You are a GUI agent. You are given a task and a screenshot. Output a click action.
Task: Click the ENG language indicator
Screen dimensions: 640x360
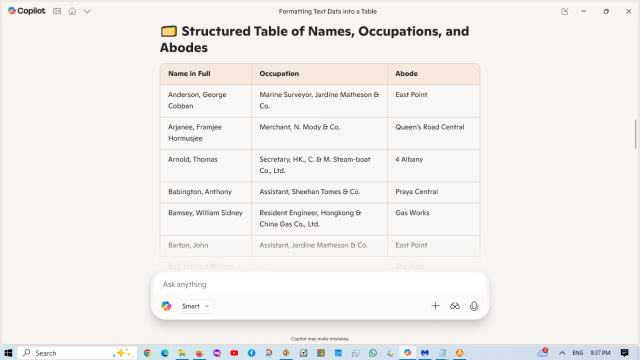(x=578, y=353)
